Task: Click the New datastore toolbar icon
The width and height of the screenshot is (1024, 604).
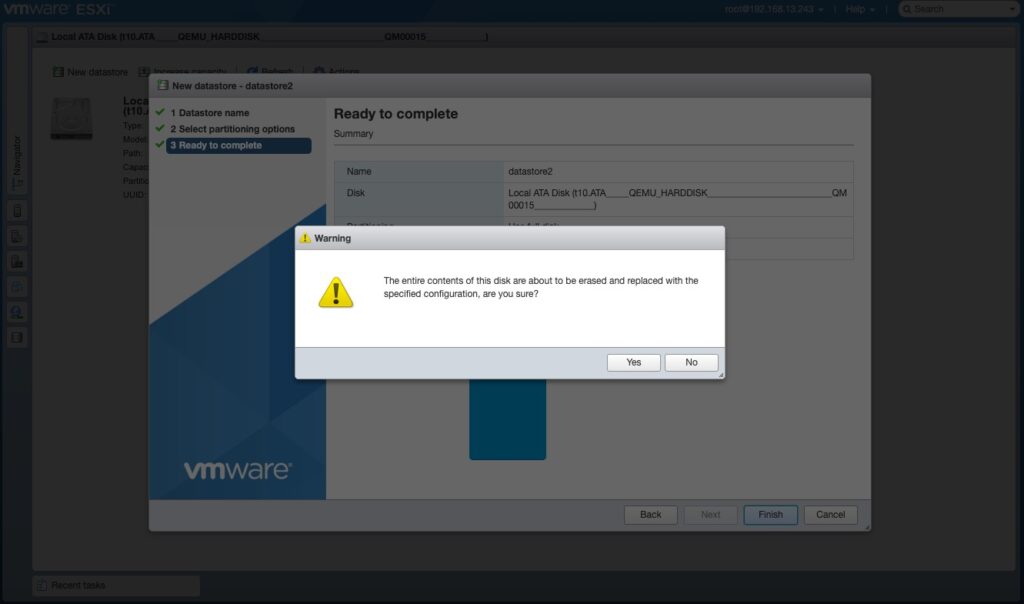Action: (58, 72)
